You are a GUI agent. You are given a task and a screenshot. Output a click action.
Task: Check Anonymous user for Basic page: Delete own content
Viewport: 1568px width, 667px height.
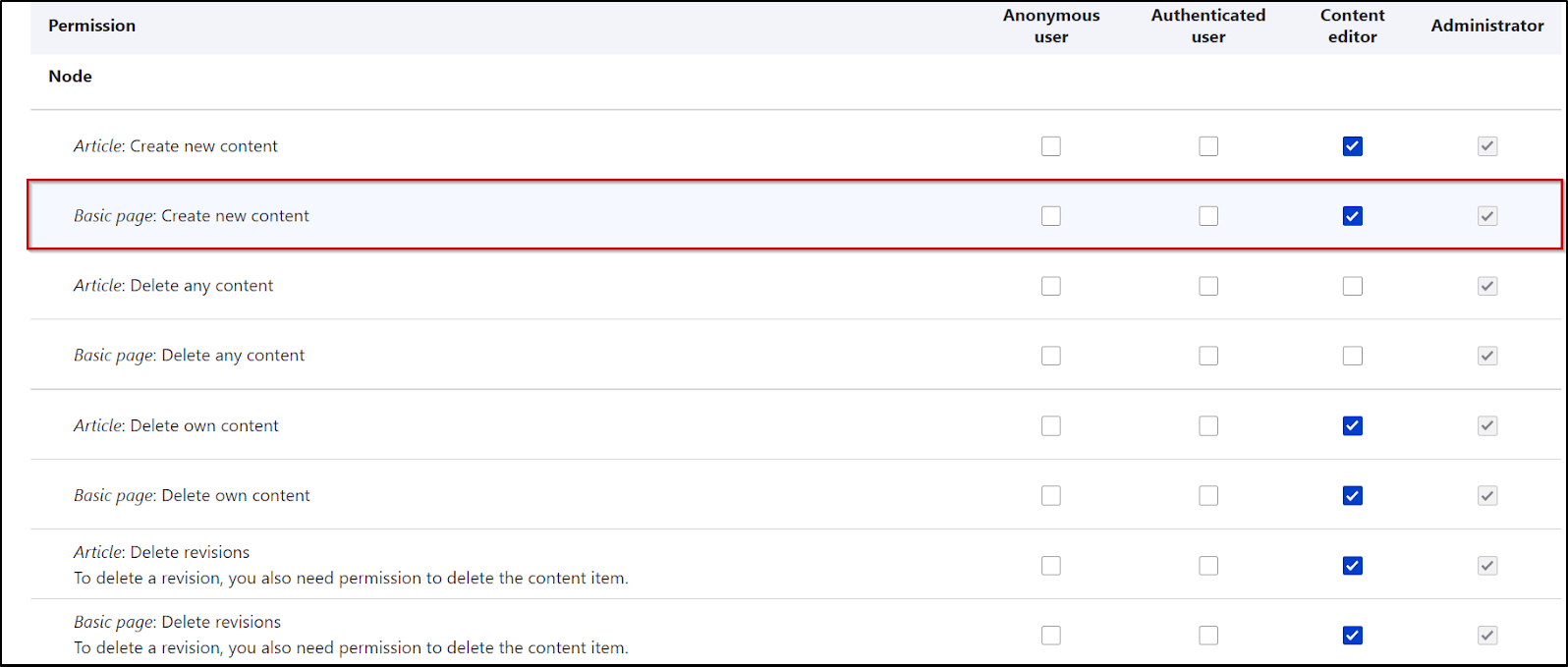coord(1051,496)
